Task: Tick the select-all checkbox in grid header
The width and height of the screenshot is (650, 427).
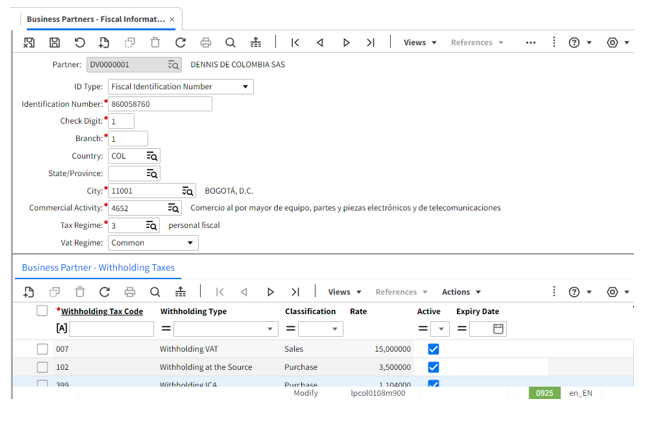Action: (x=42, y=311)
